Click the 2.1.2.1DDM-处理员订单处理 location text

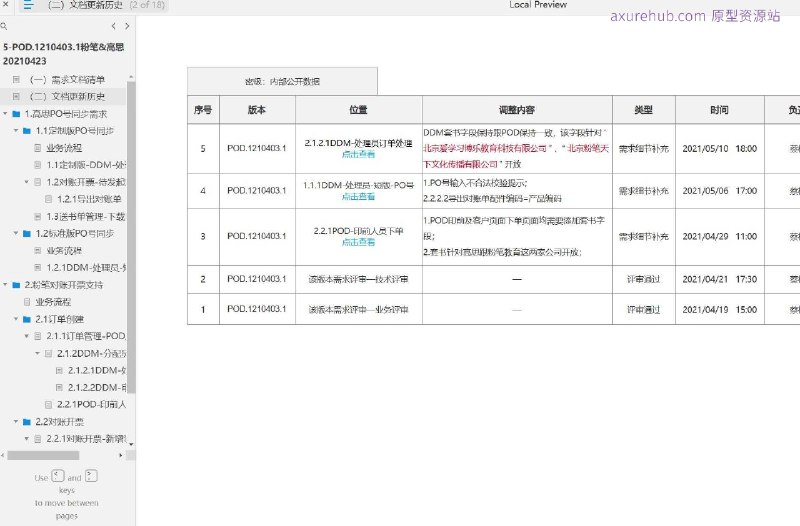coord(358,143)
